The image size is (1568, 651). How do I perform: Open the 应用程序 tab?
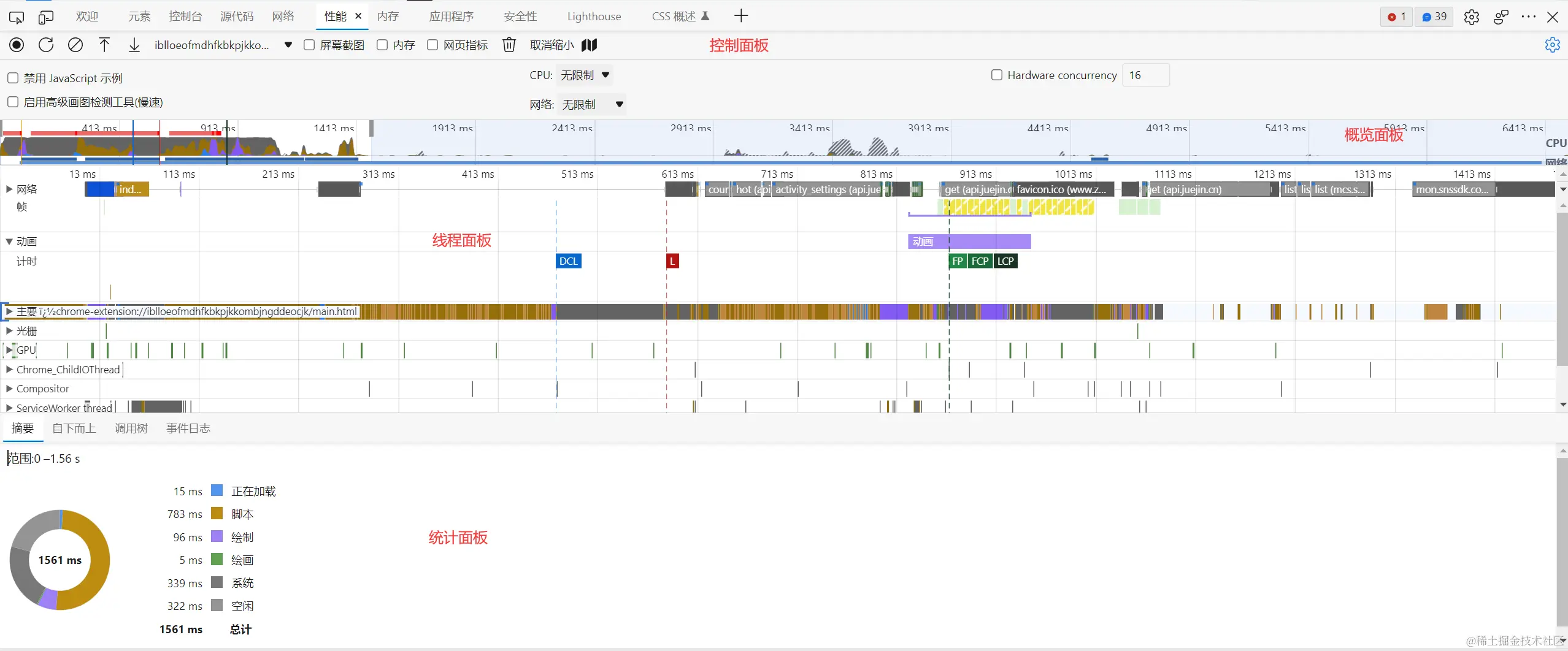pyautogui.click(x=452, y=17)
